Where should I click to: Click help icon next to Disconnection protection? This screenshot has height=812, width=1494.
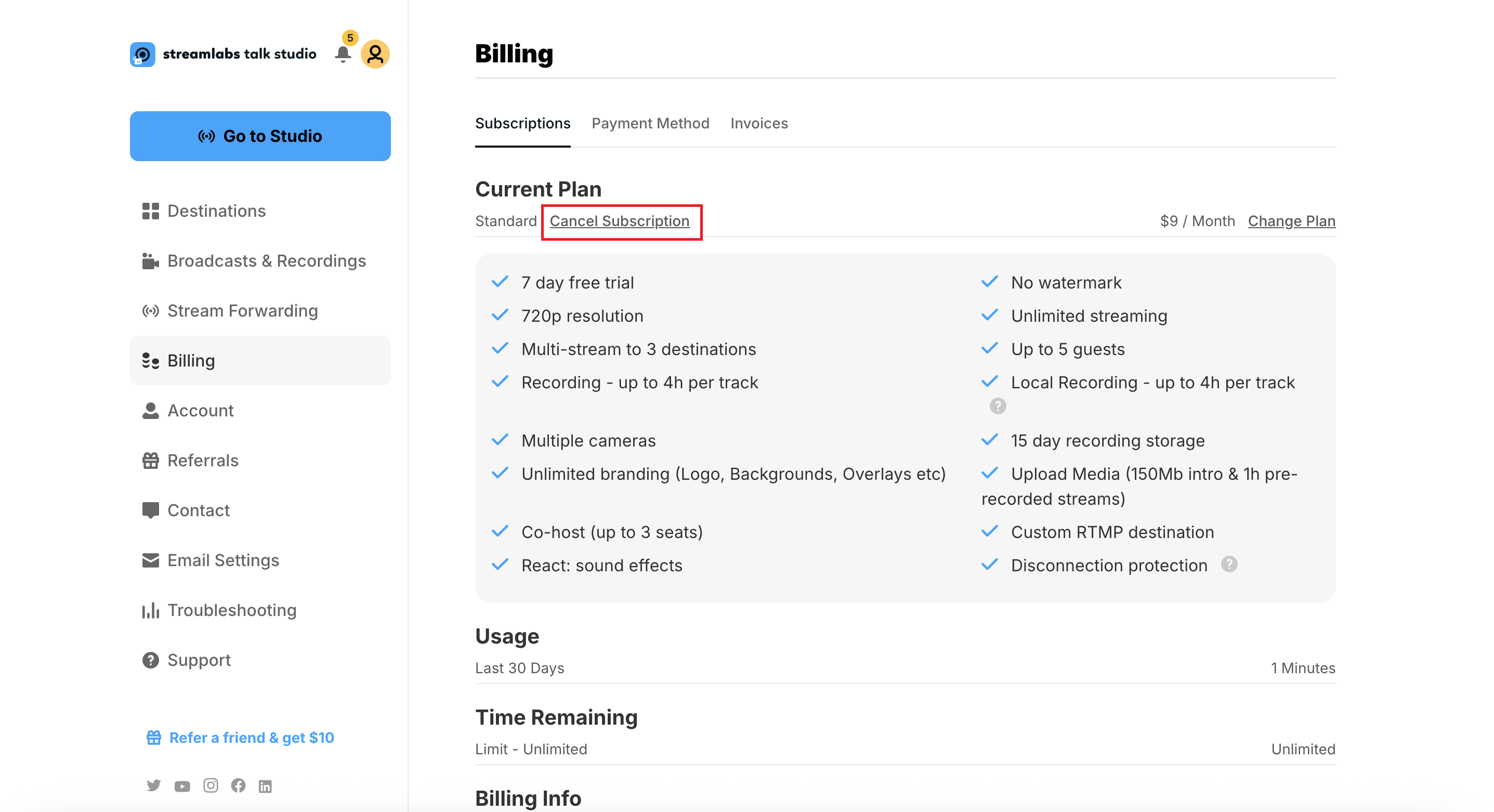click(x=1229, y=565)
